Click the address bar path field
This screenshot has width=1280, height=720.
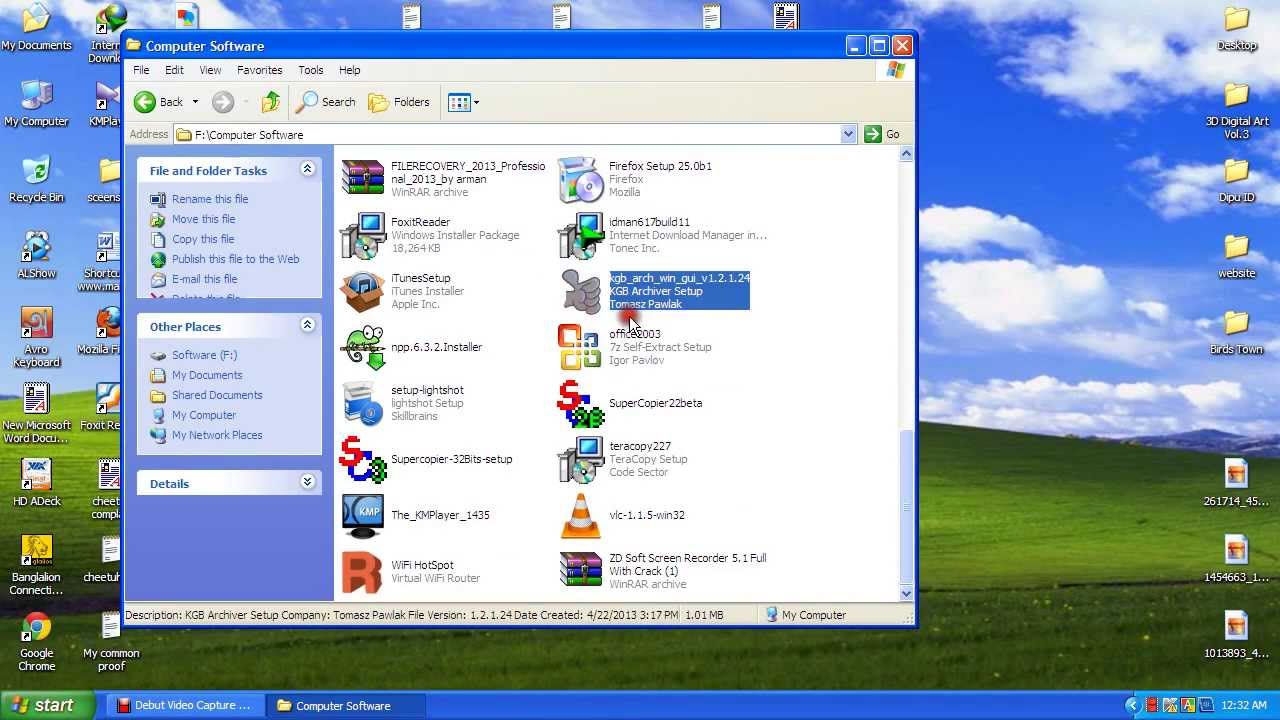tap(507, 134)
